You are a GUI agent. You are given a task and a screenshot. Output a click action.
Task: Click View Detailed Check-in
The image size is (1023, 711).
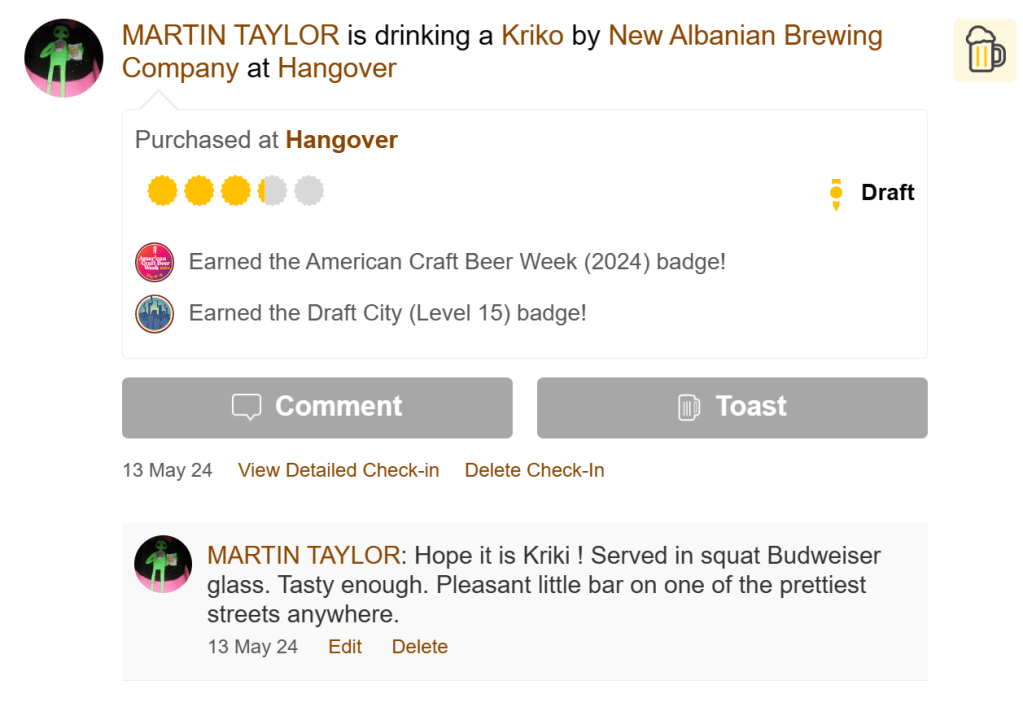pos(338,470)
